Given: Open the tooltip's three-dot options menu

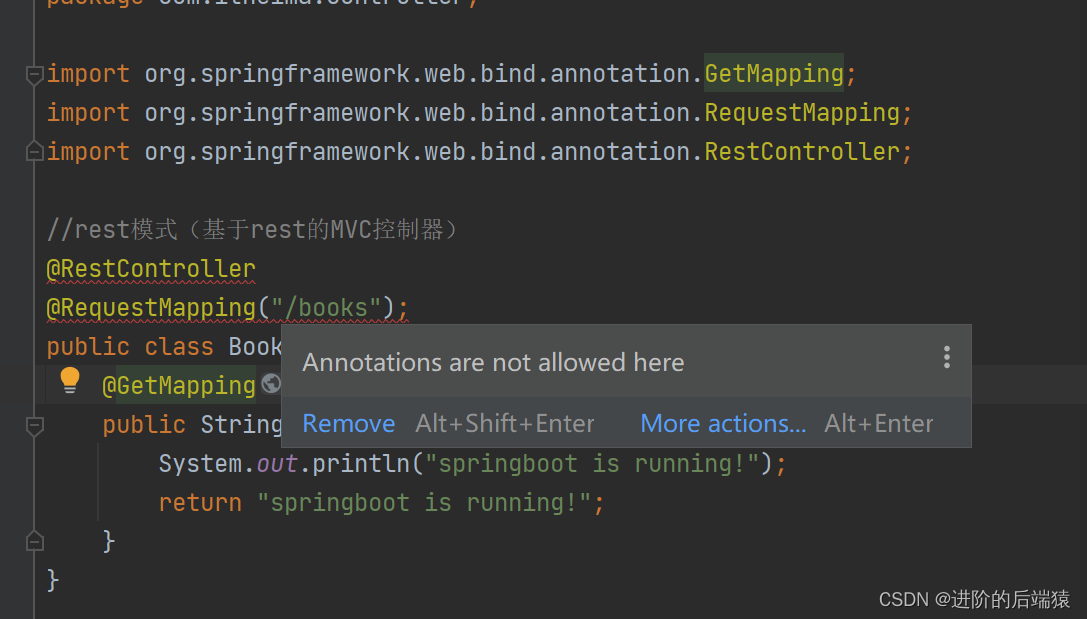Looking at the screenshot, I should pos(946,358).
